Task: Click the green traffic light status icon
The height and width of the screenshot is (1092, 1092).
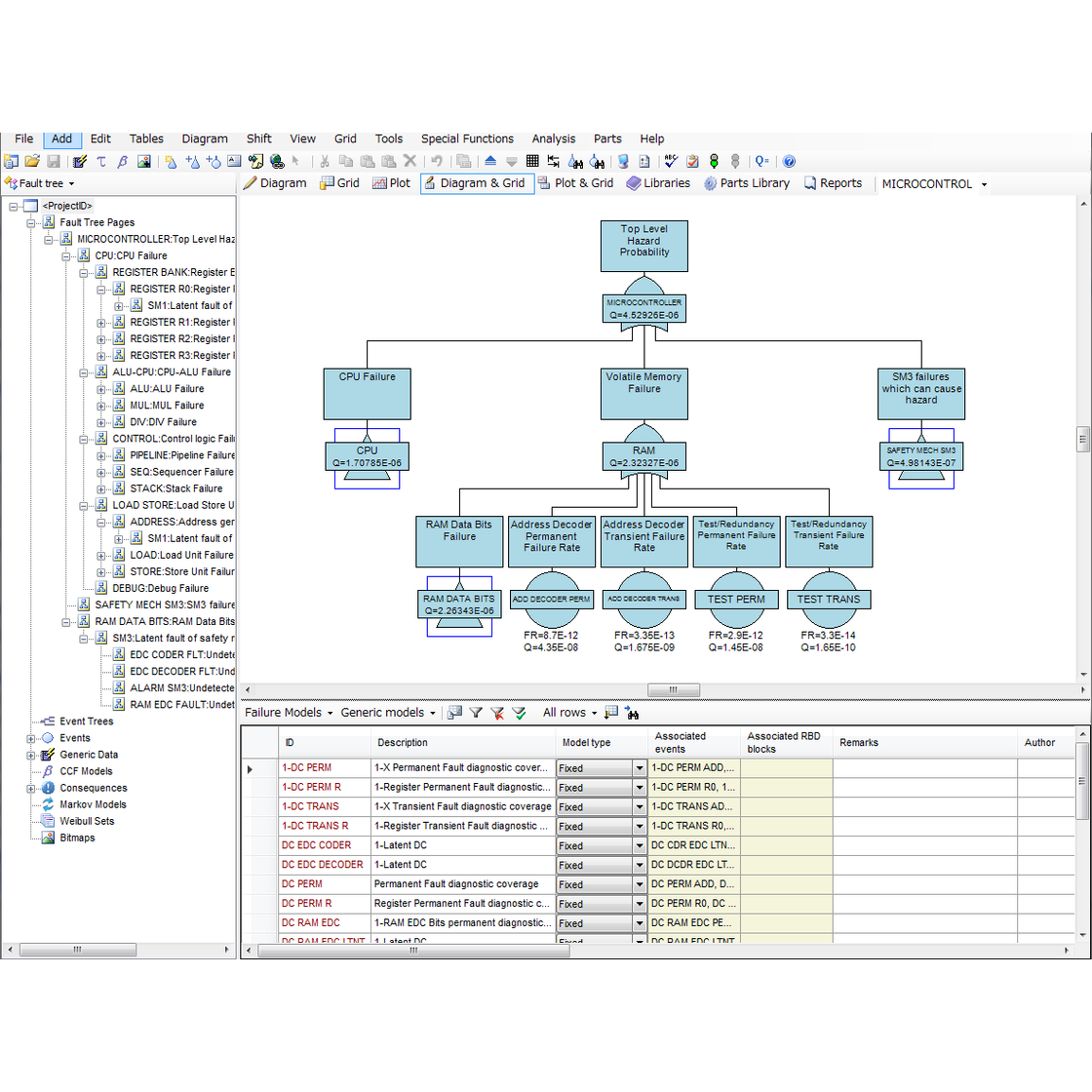Action: point(714,161)
